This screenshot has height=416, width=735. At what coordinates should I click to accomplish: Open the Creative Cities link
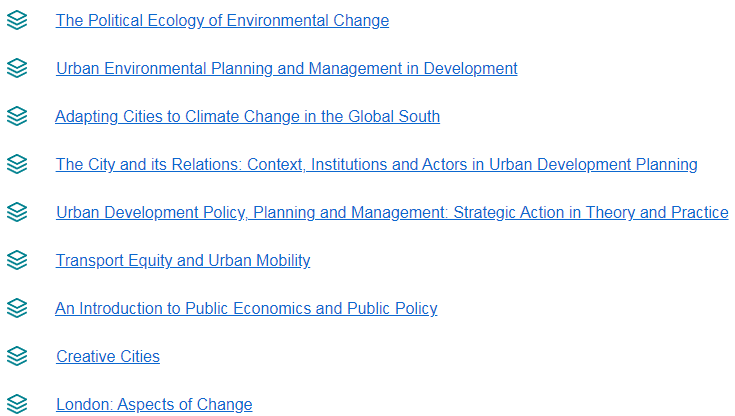(108, 356)
